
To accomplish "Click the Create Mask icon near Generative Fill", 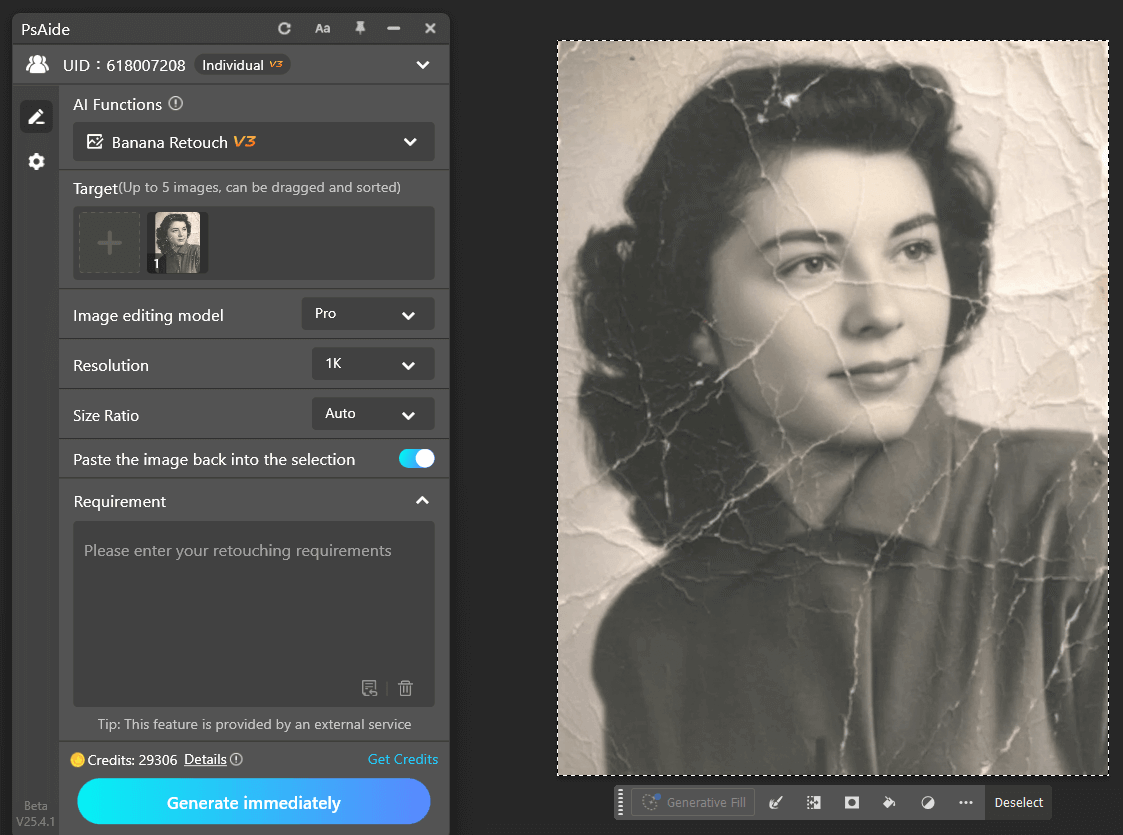I will click(851, 802).
